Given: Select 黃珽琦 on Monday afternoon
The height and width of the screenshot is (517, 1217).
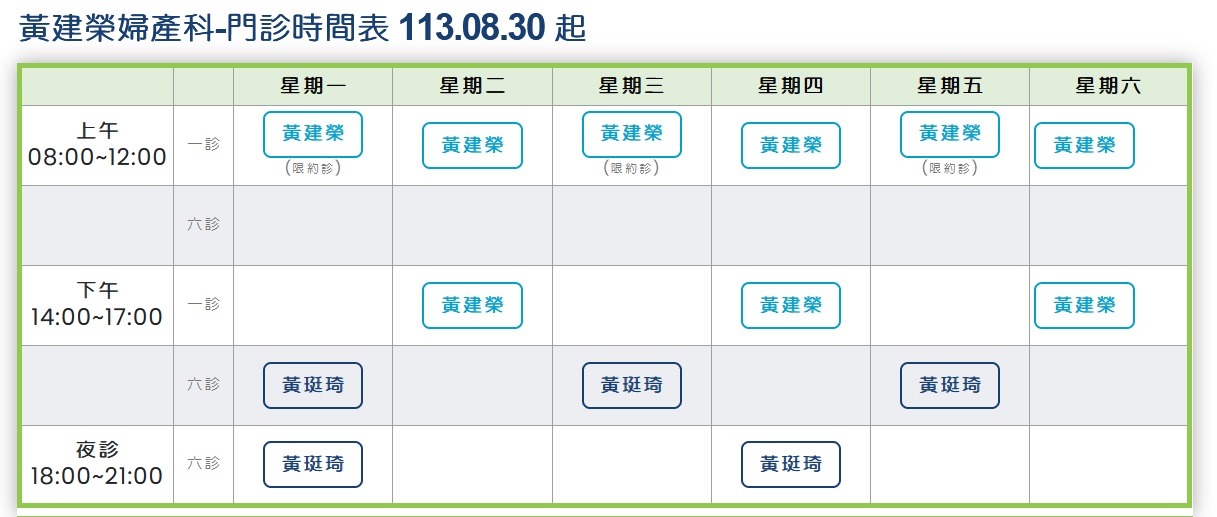Looking at the screenshot, I should tap(312, 385).
